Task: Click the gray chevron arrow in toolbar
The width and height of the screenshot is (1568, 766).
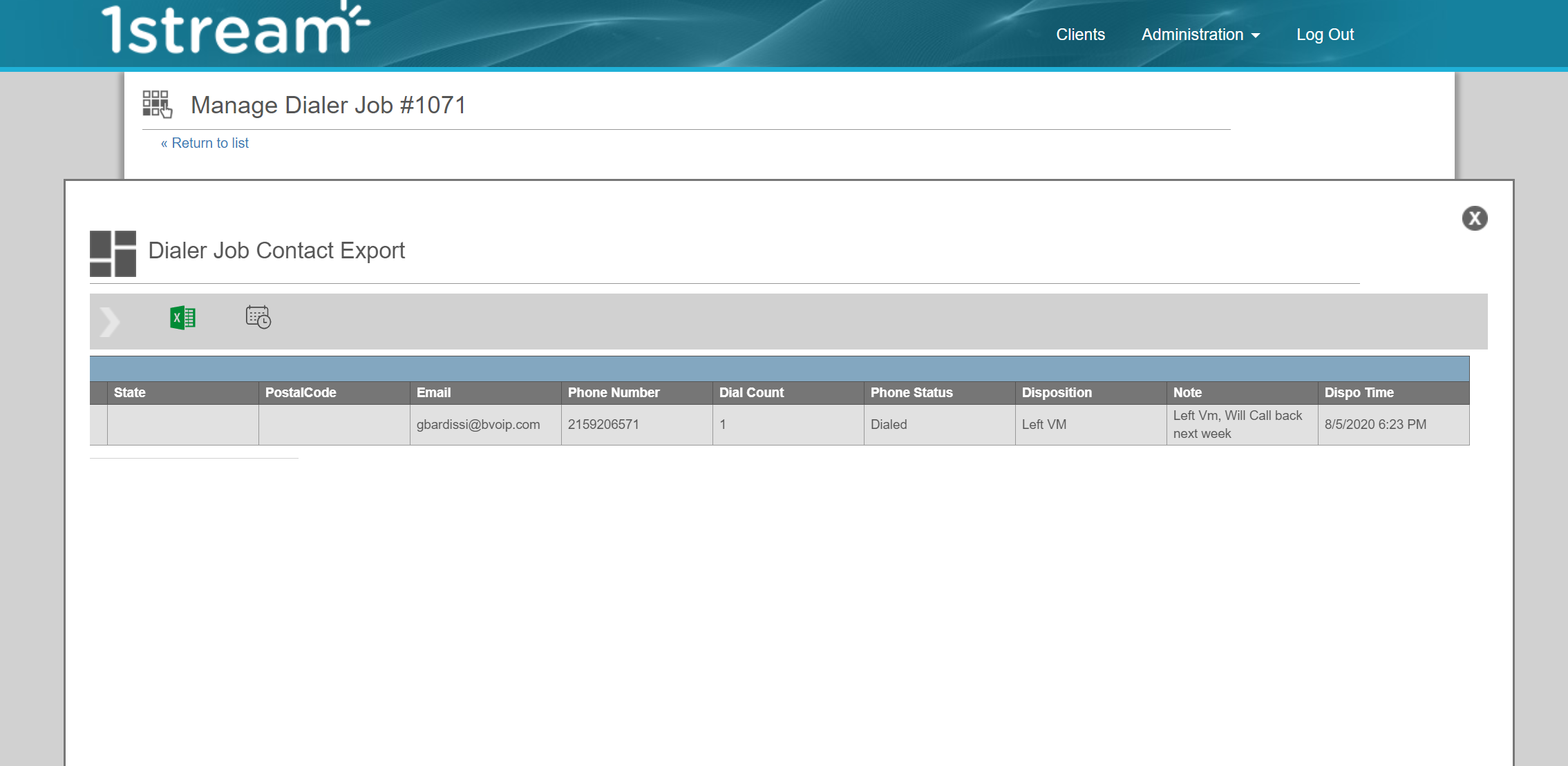Action: point(110,322)
